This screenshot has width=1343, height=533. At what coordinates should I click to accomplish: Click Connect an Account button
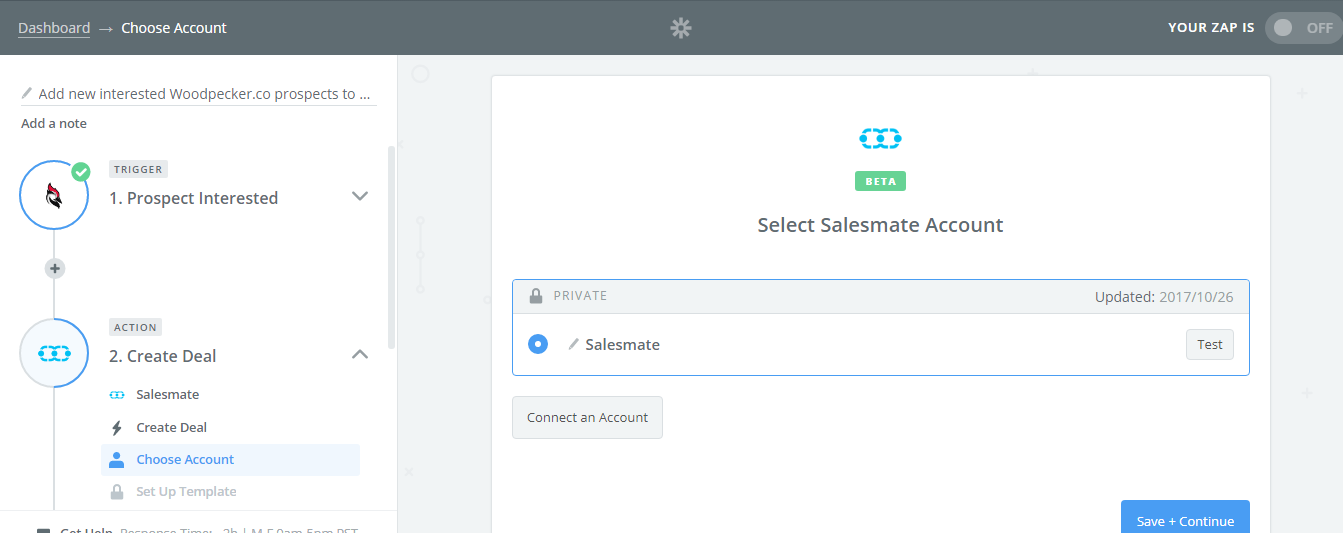click(587, 417)
